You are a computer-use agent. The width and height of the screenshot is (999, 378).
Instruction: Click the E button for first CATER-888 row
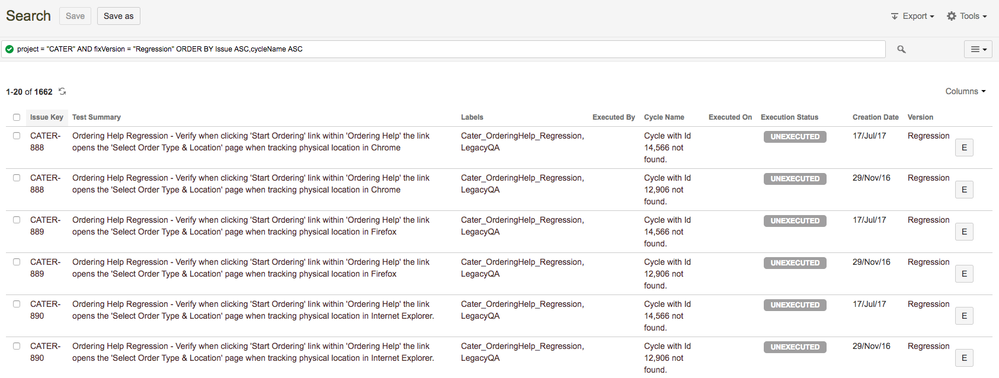click(963, 148)
